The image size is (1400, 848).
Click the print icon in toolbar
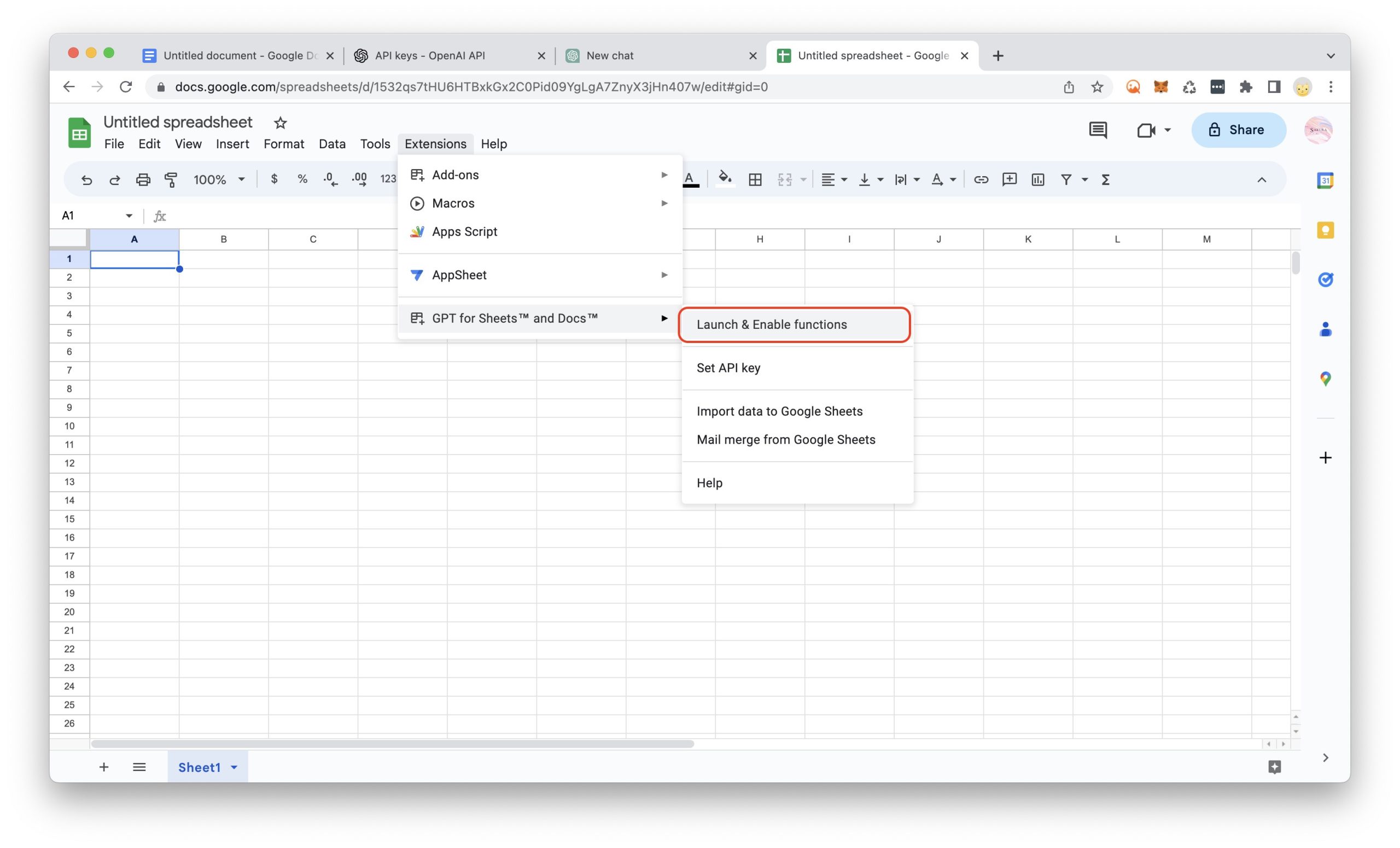[143, 179]
